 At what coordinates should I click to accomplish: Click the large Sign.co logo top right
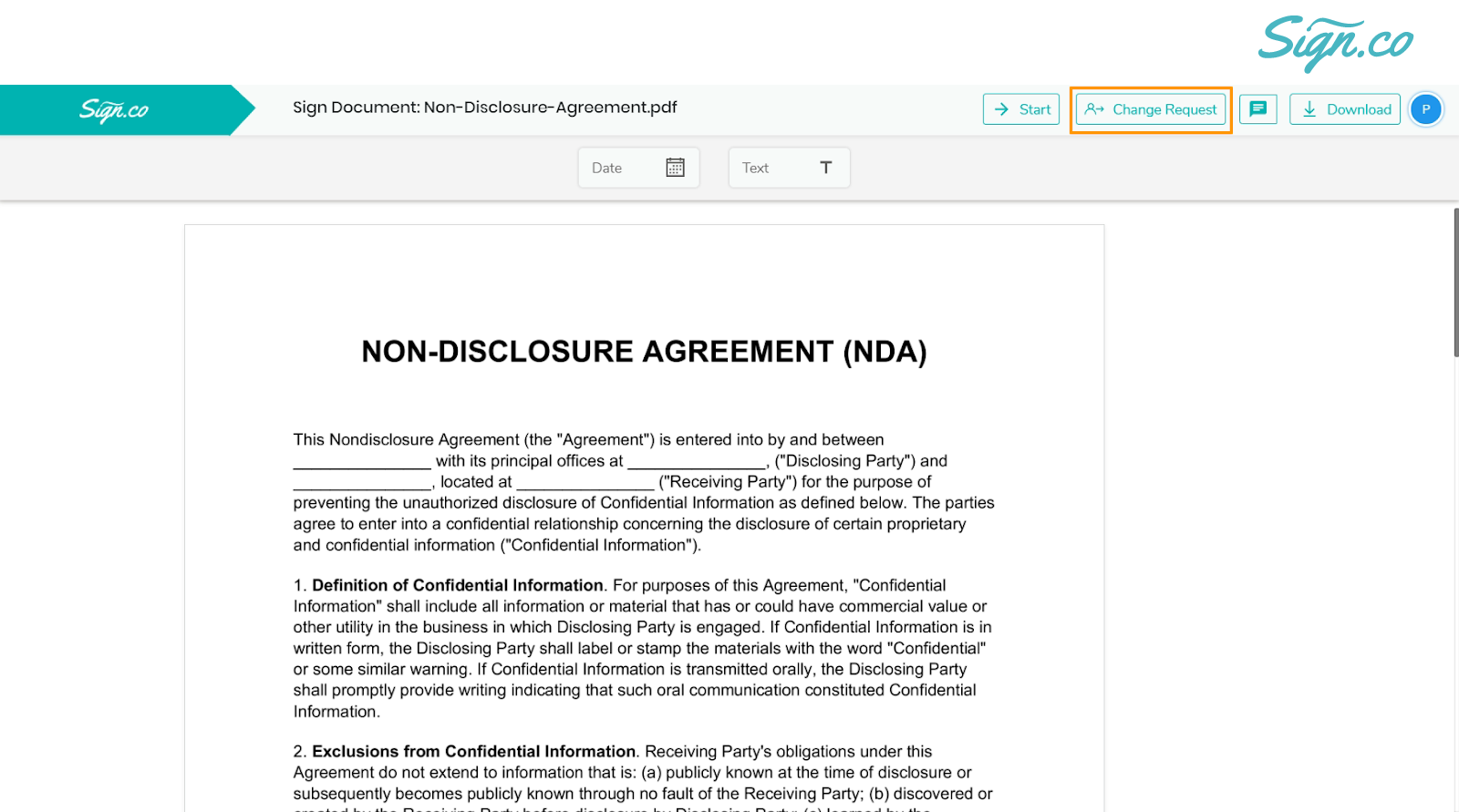[1335, 42]
